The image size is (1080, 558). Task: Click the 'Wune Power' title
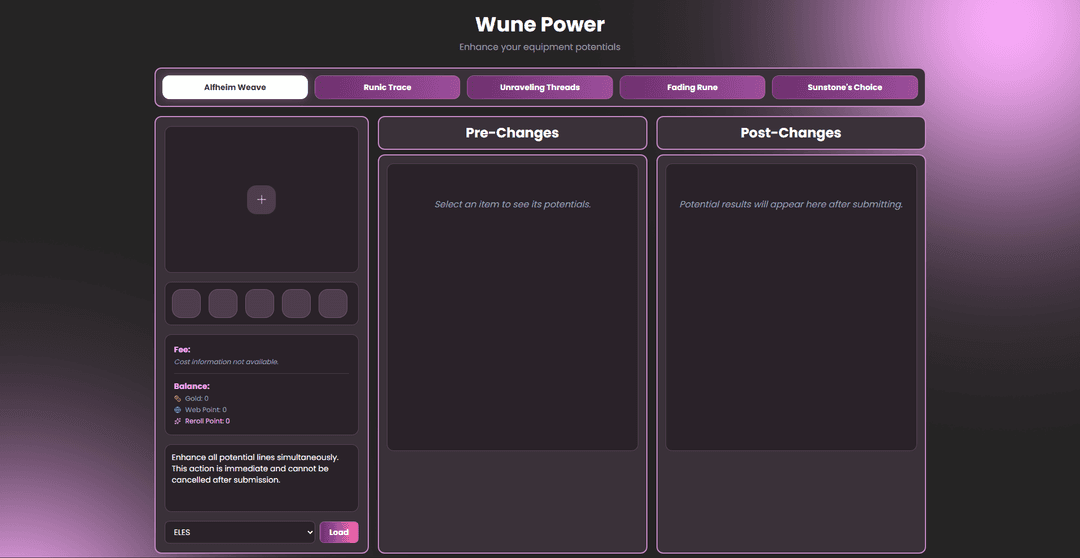[540, 24]
